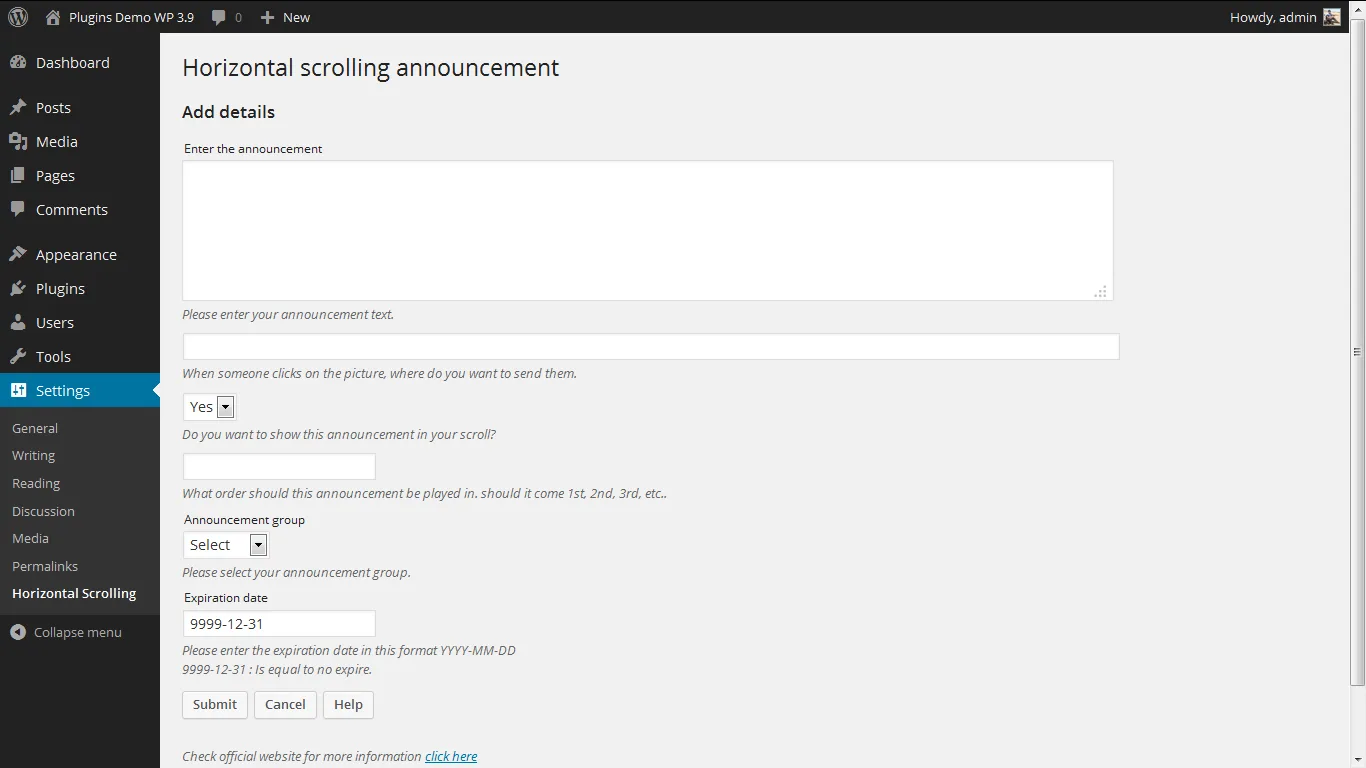Open the Yes display-status dropdown
Viewport: 1366px width, 768px height.
209,406
